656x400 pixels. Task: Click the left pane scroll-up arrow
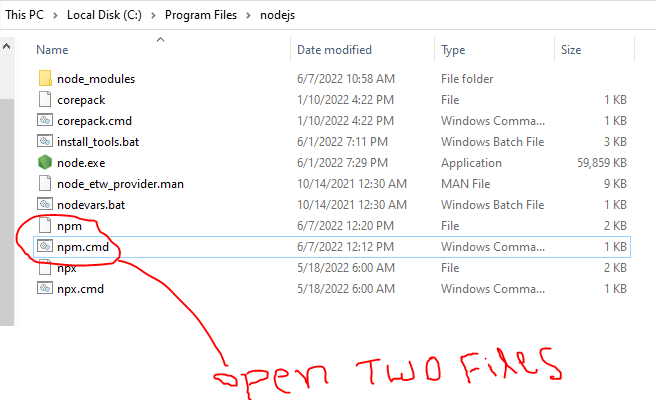click(x=7, y=46)
